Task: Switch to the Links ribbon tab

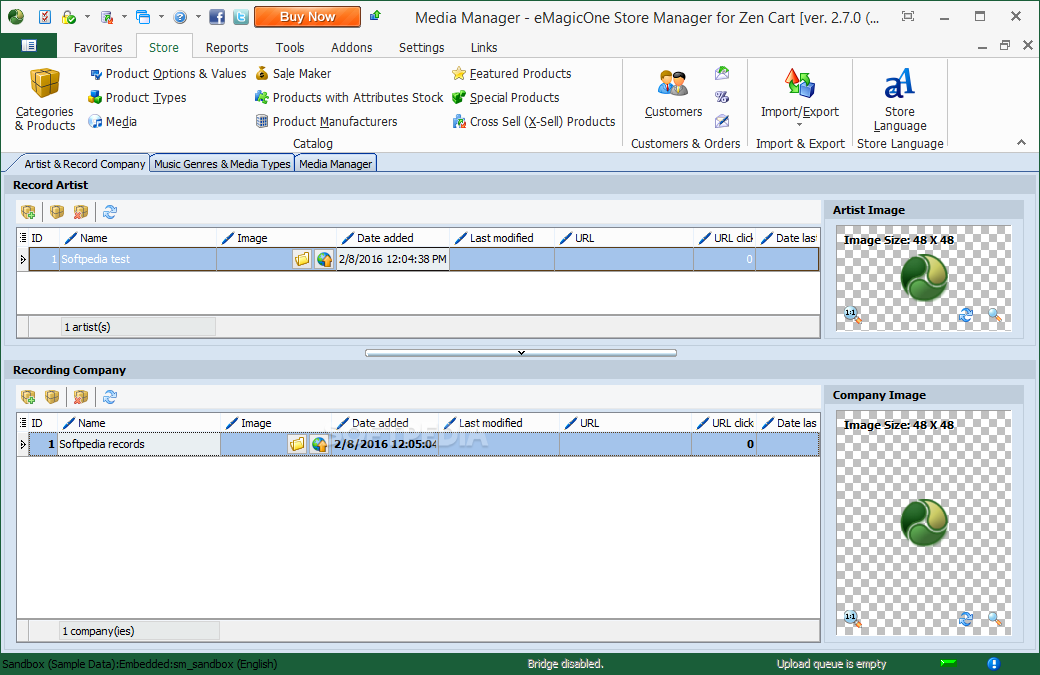Action: click(484, 48)
